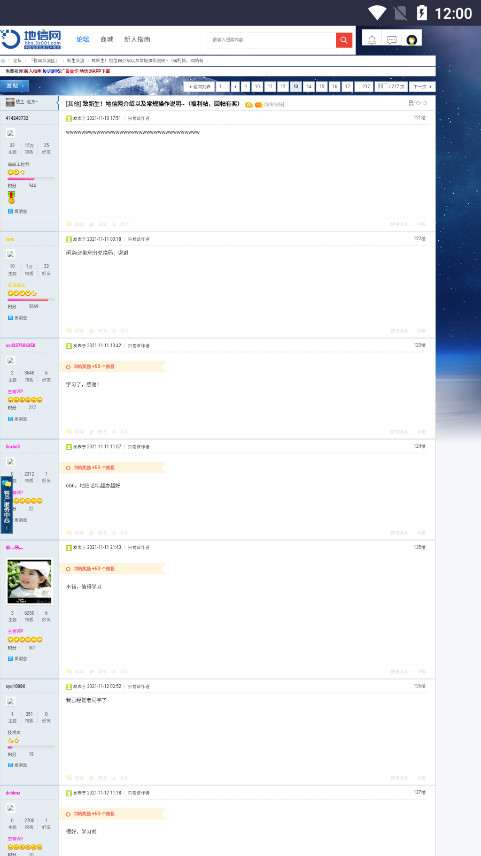481x856 pixels.
Task: Click the battery icon in status bar
Action: point(422,13)
